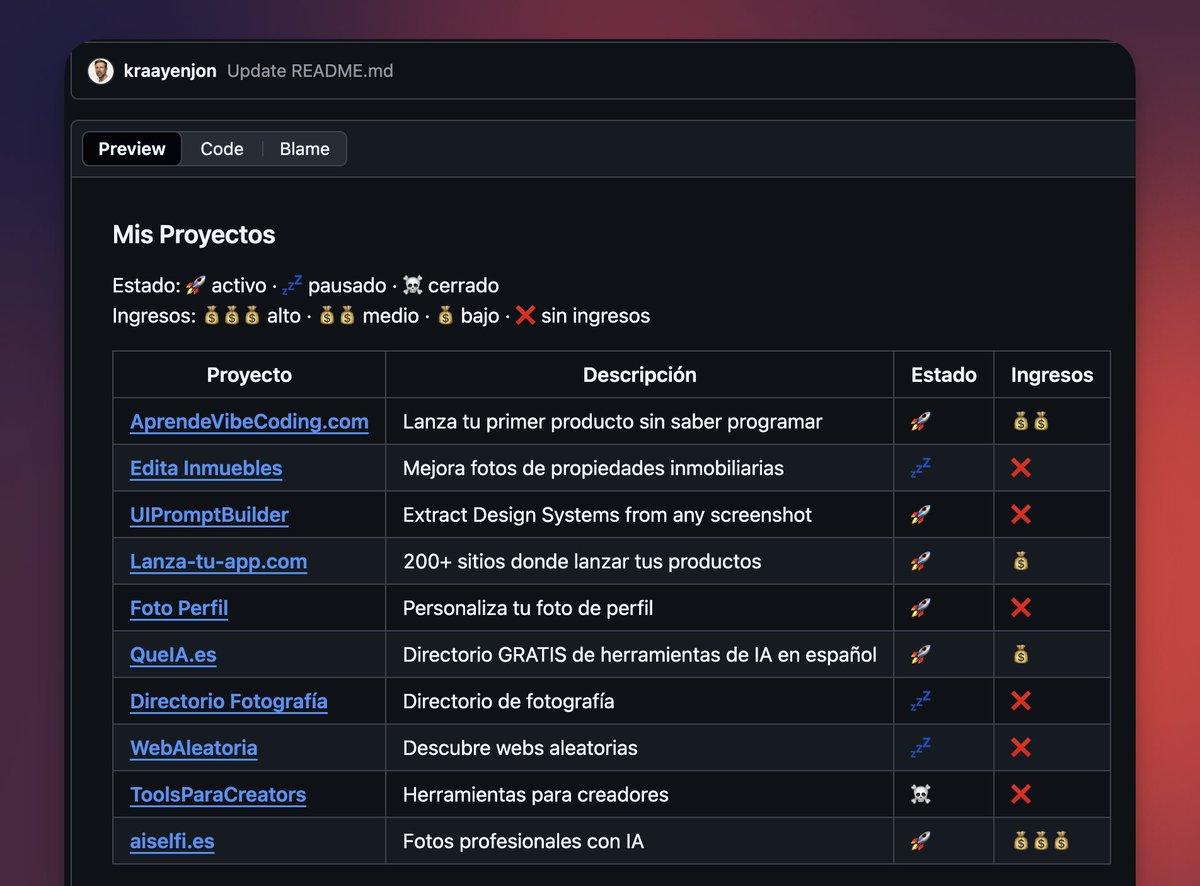
Task: Click the skull icon beside 'cerrado' in legend
Action: (x=412, y=286)
